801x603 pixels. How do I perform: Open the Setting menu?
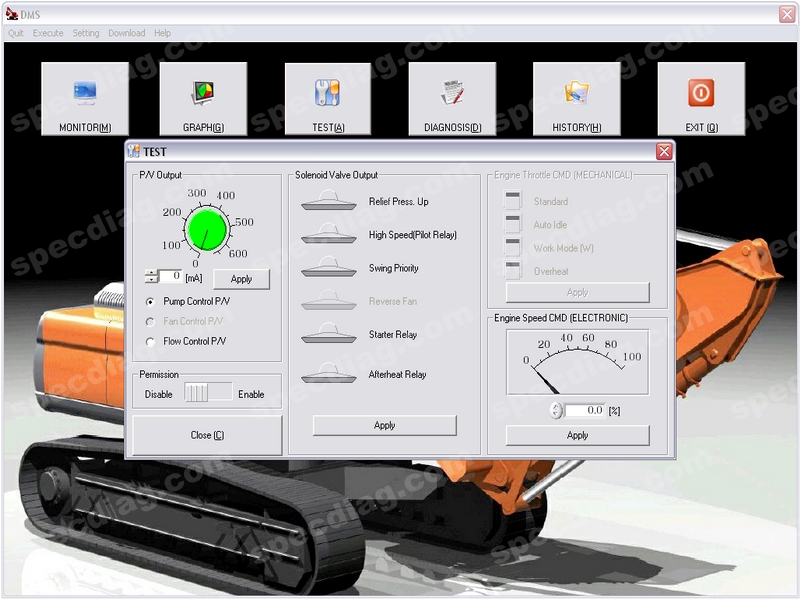[85, 32]
